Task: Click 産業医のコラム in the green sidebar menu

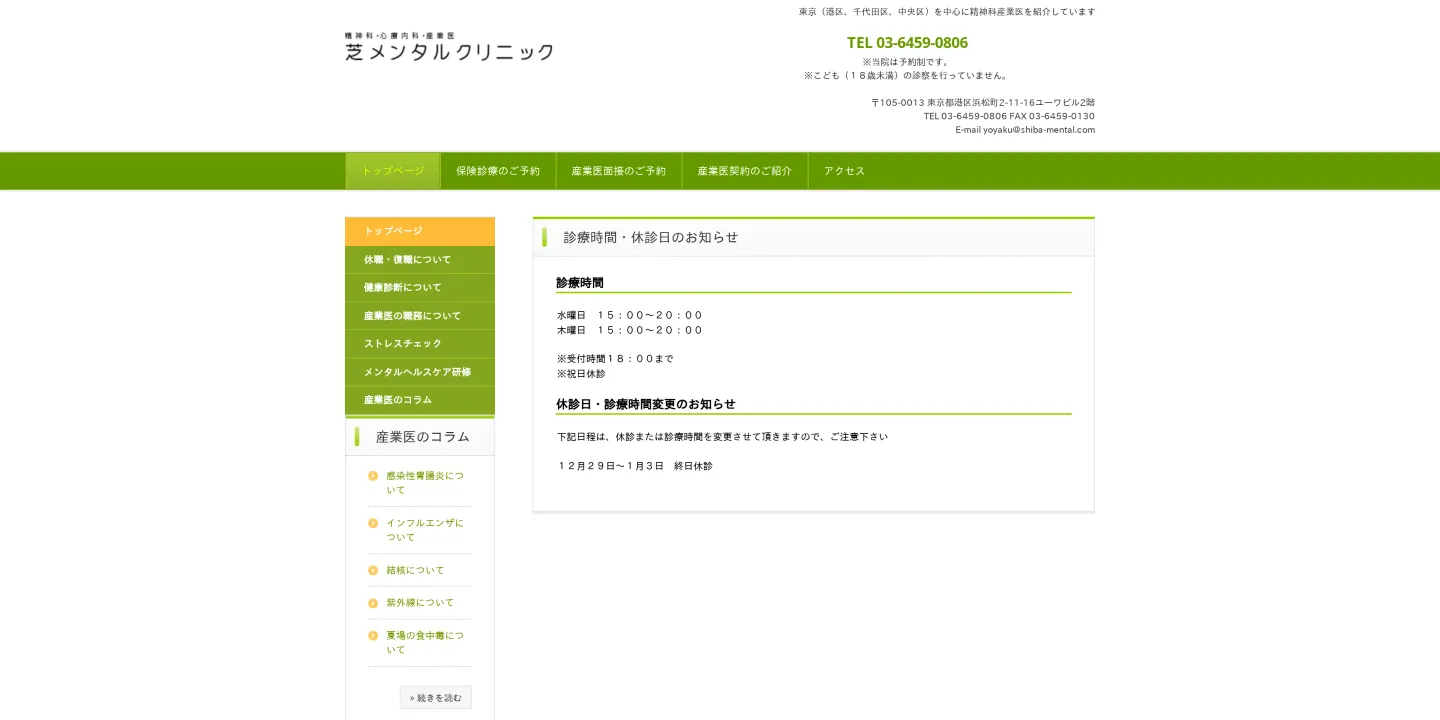Action: [x=419, y=400]
